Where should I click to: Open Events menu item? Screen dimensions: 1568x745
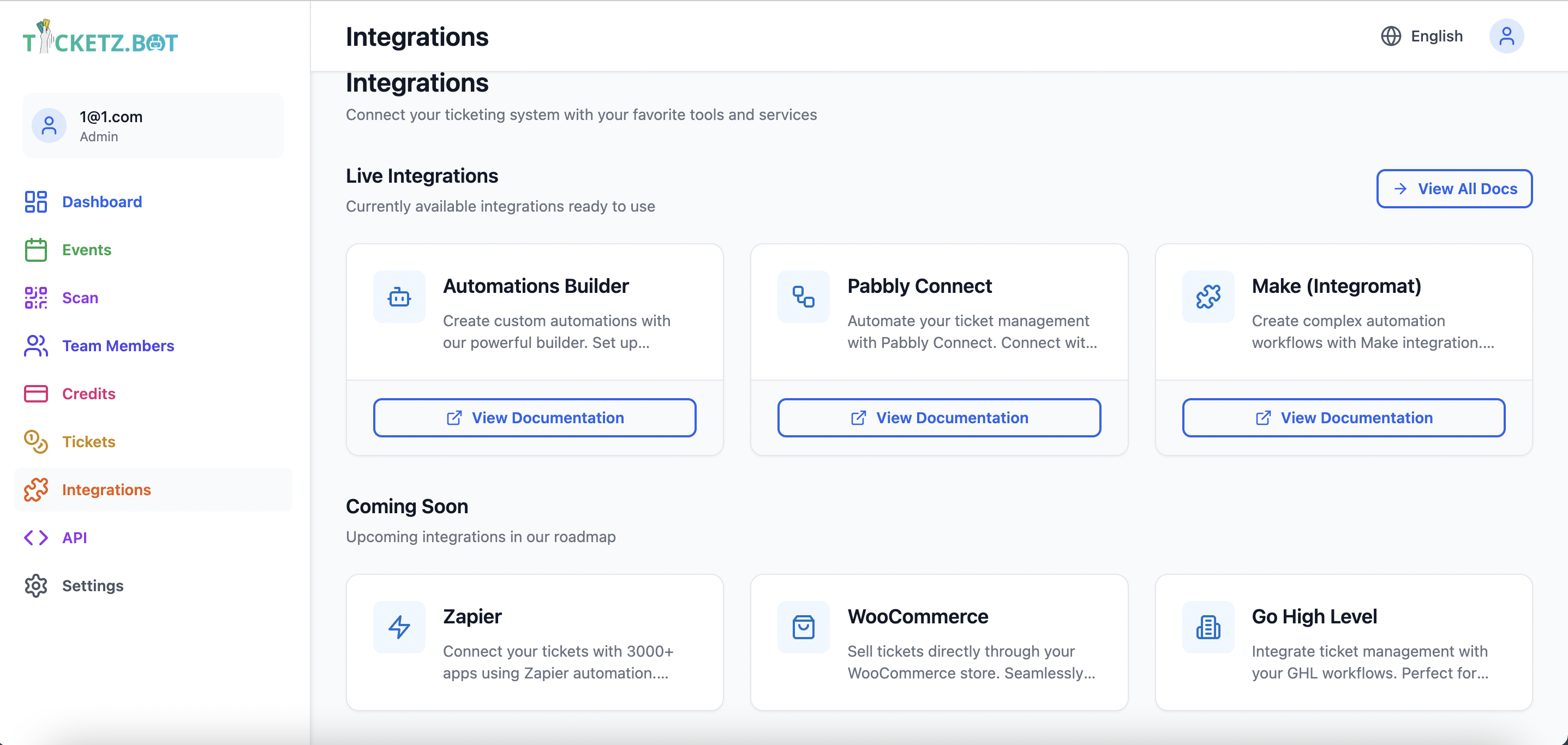pos(153,250)
